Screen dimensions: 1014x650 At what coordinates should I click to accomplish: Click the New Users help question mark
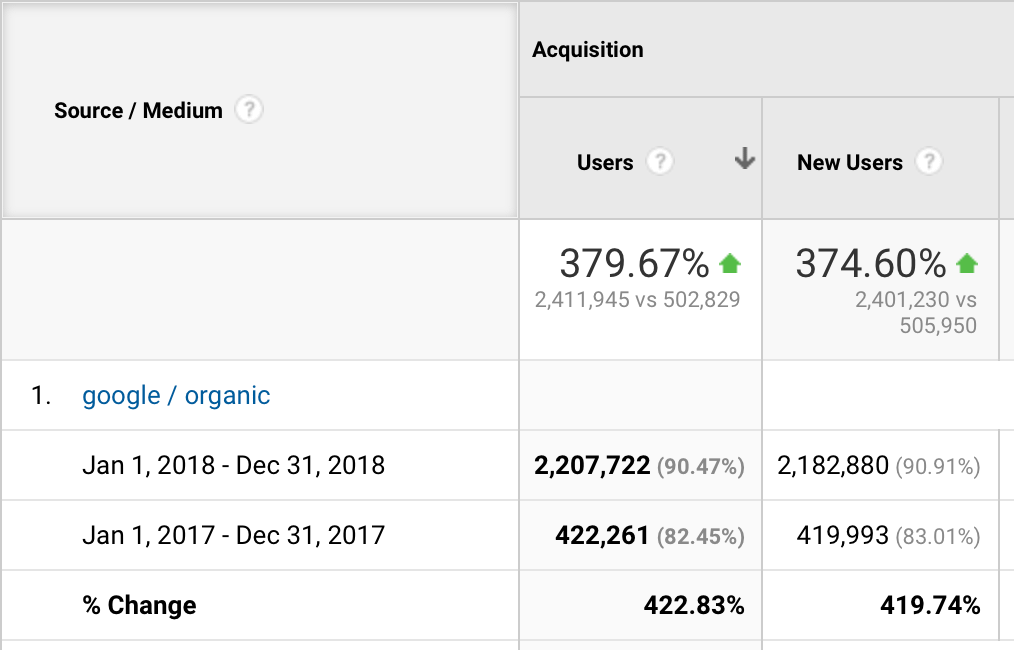929,162
